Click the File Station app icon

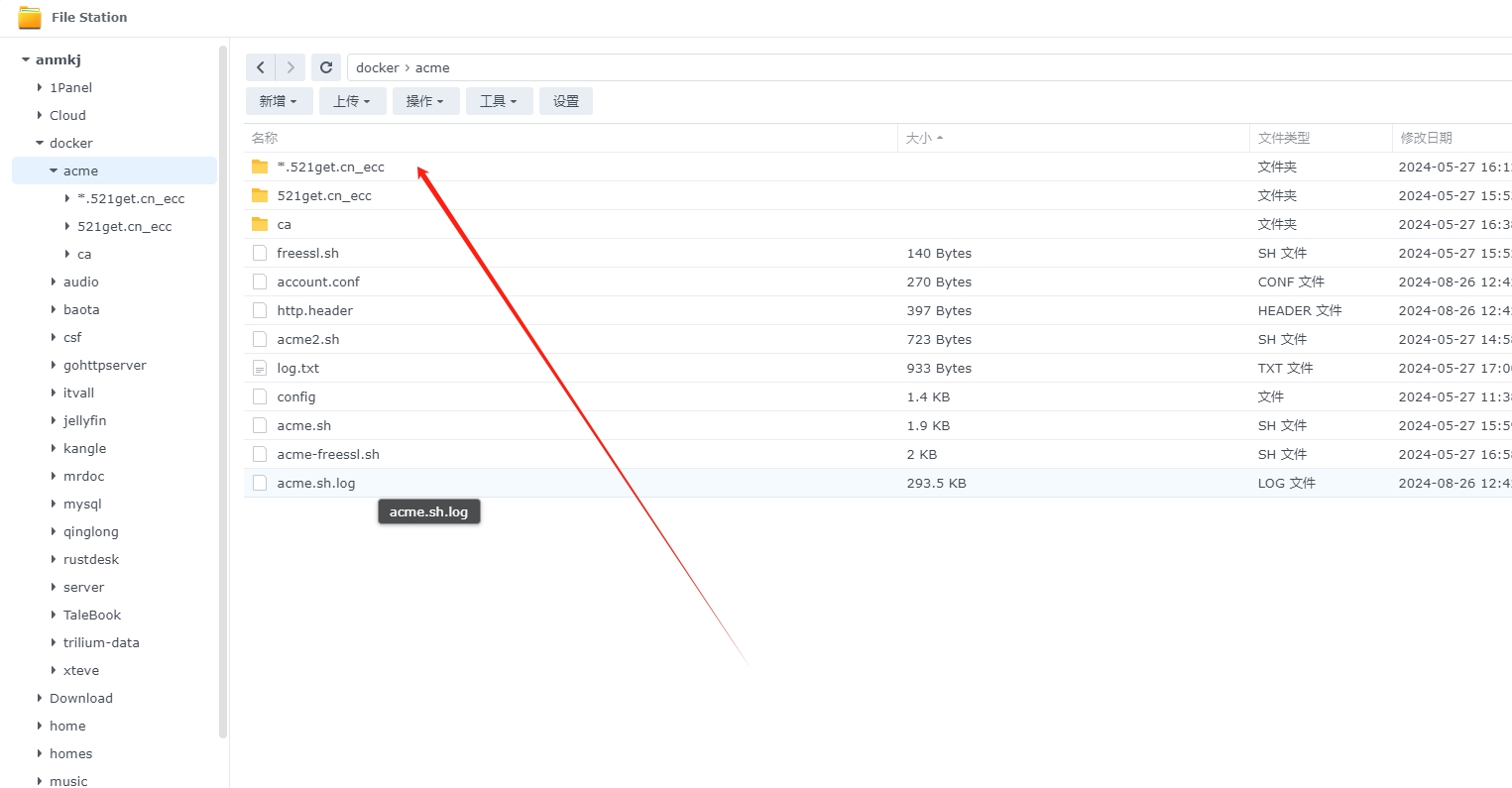point(30,17)
